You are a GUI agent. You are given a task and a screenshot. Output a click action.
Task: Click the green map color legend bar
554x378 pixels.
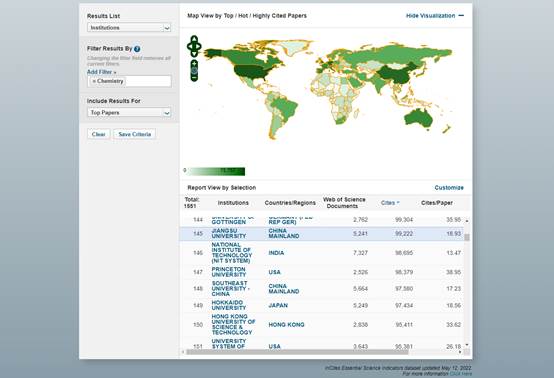(x=216, y=171)
